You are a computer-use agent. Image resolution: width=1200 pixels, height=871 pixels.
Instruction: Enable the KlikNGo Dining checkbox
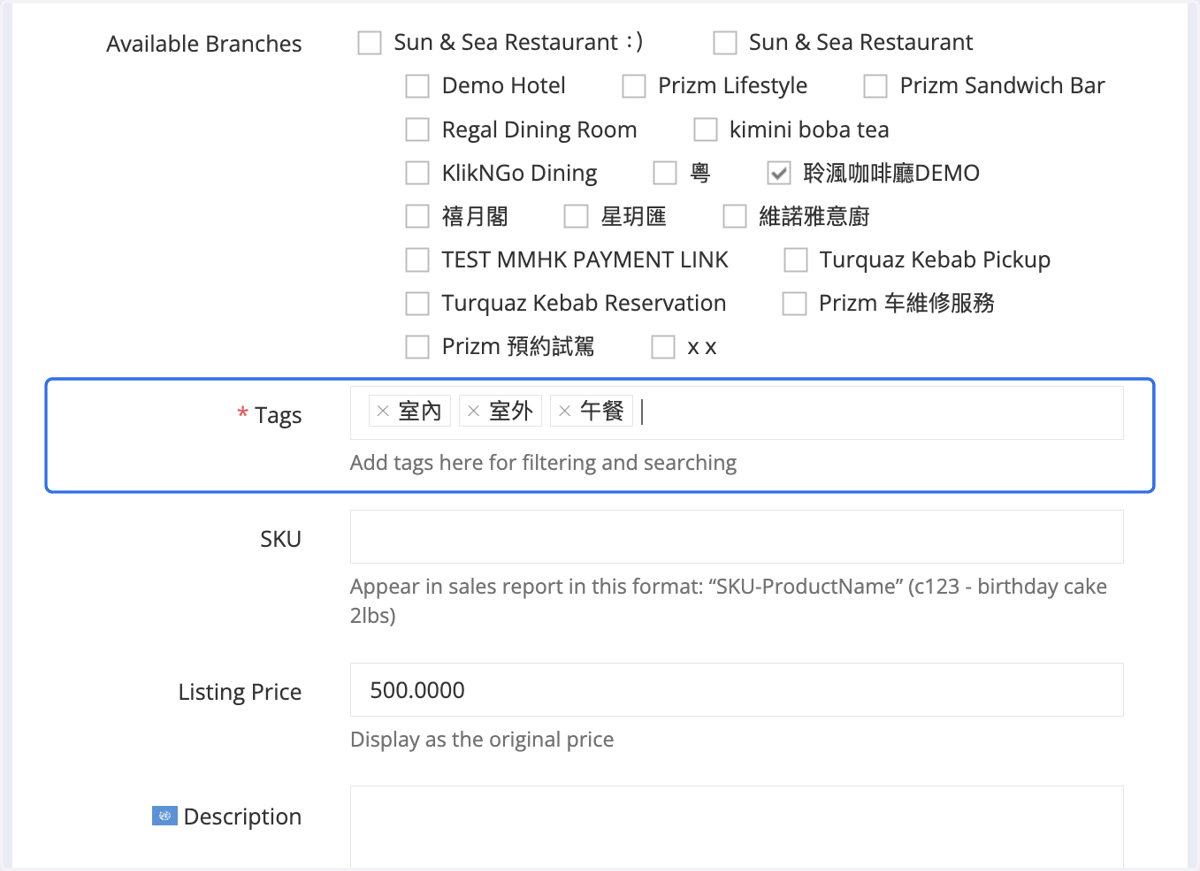[417, 173]
